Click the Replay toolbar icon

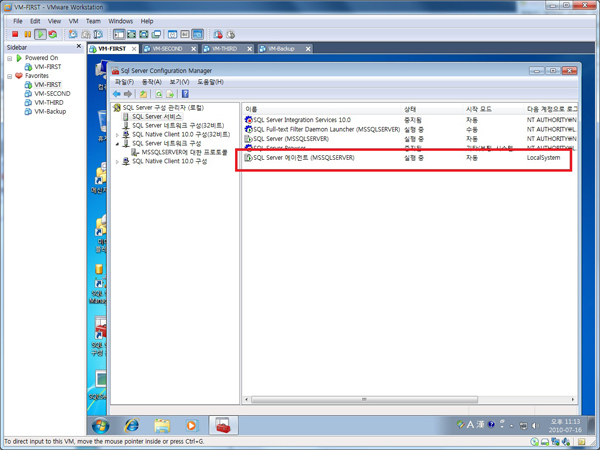(x=230, y=34)
